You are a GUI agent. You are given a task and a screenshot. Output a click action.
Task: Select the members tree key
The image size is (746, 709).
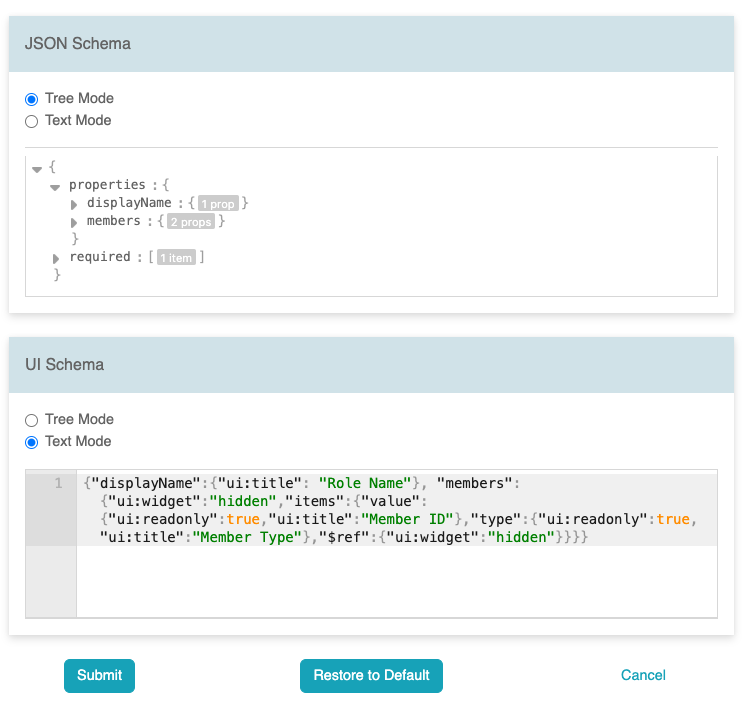(x=114, y=221)
